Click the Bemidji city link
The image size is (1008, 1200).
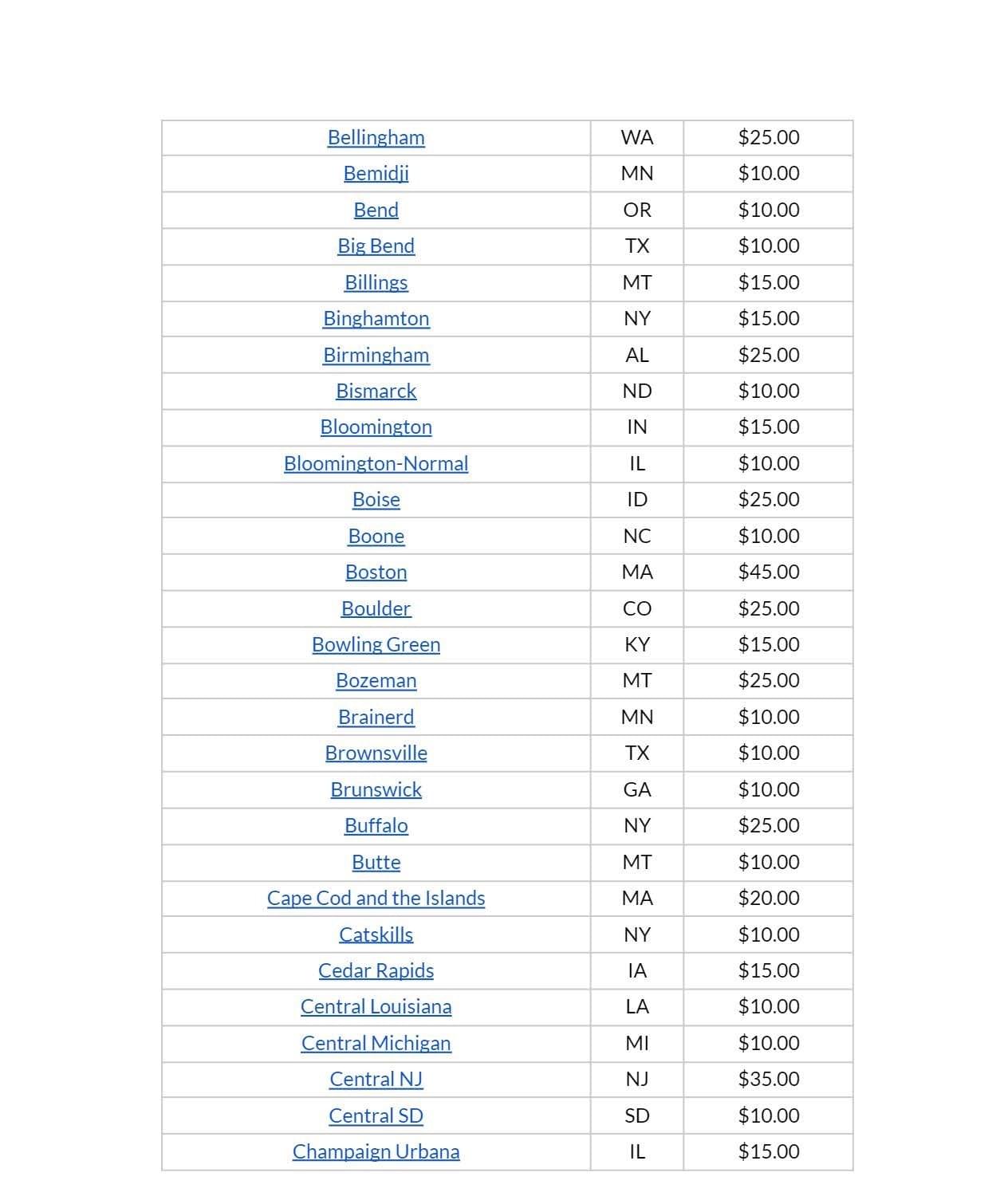[376, 173]
